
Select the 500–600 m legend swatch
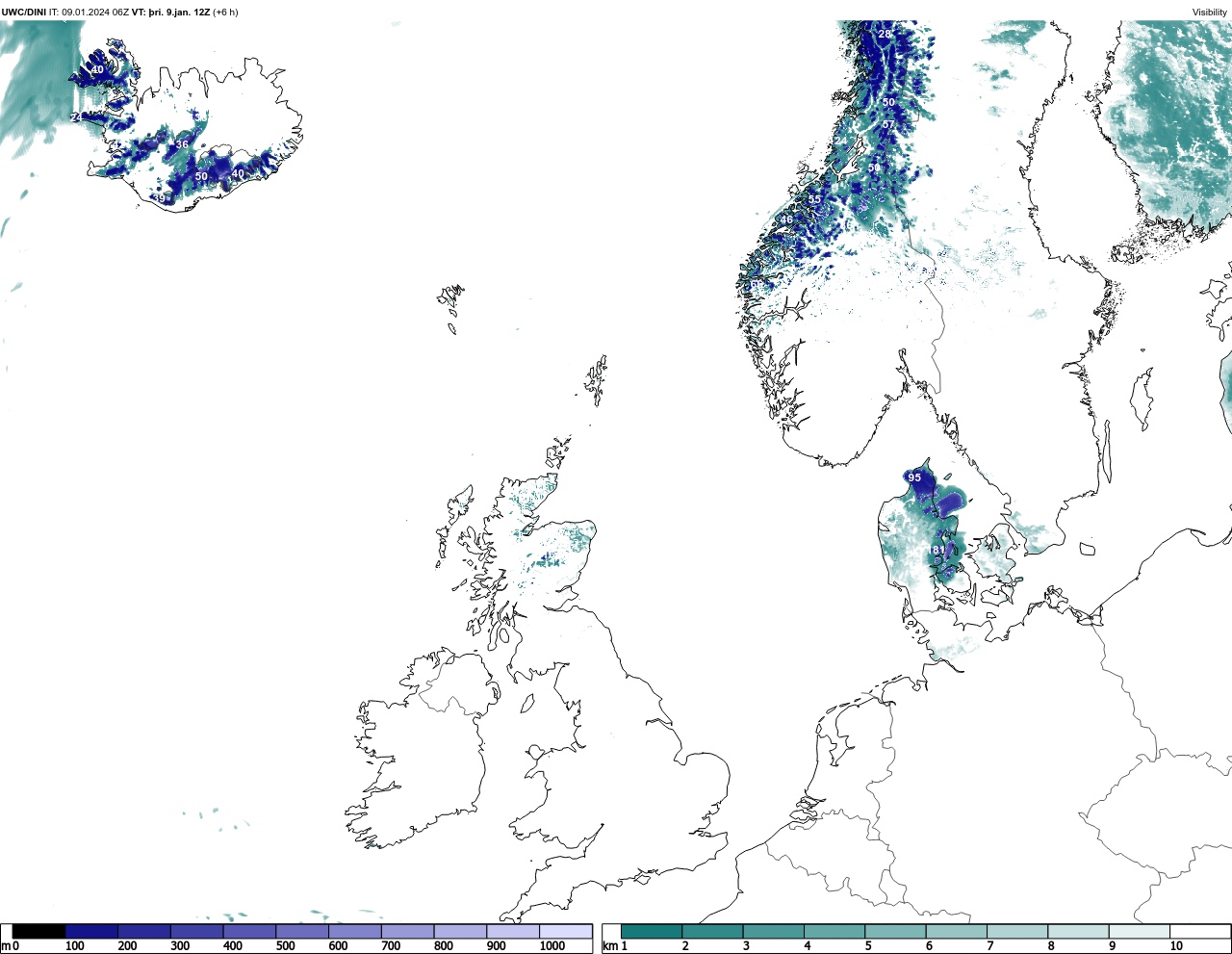pyautogui.click(x=302, y=932)
